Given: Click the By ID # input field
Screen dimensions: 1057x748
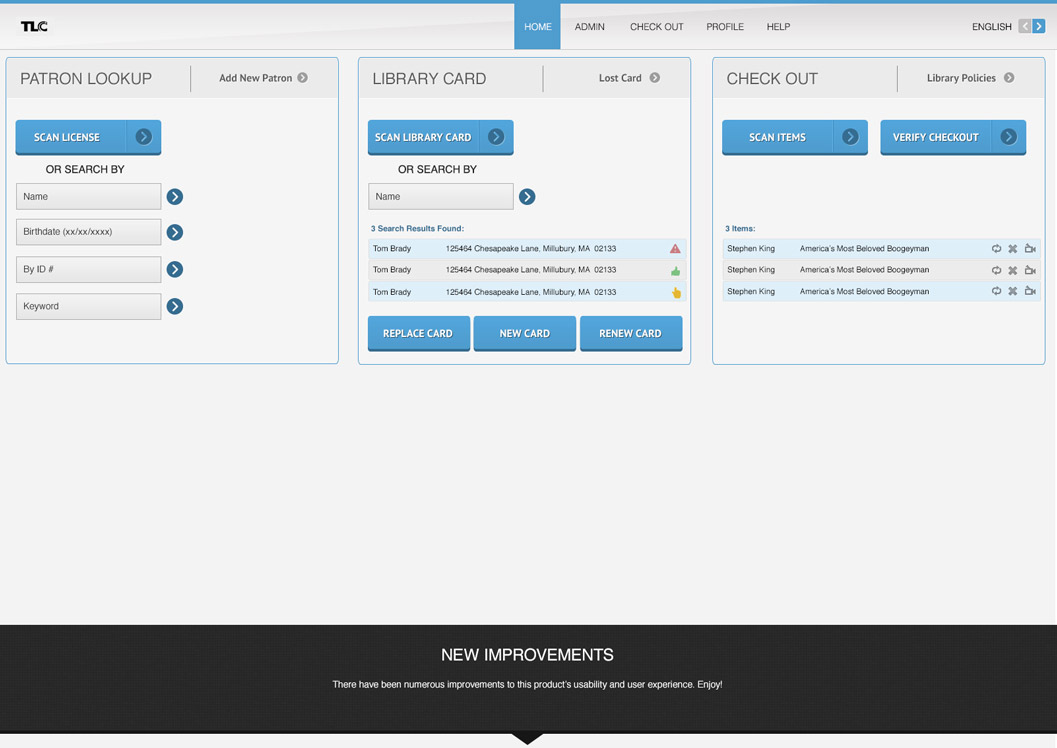Looking at the screenshot, I should [88, 269].
